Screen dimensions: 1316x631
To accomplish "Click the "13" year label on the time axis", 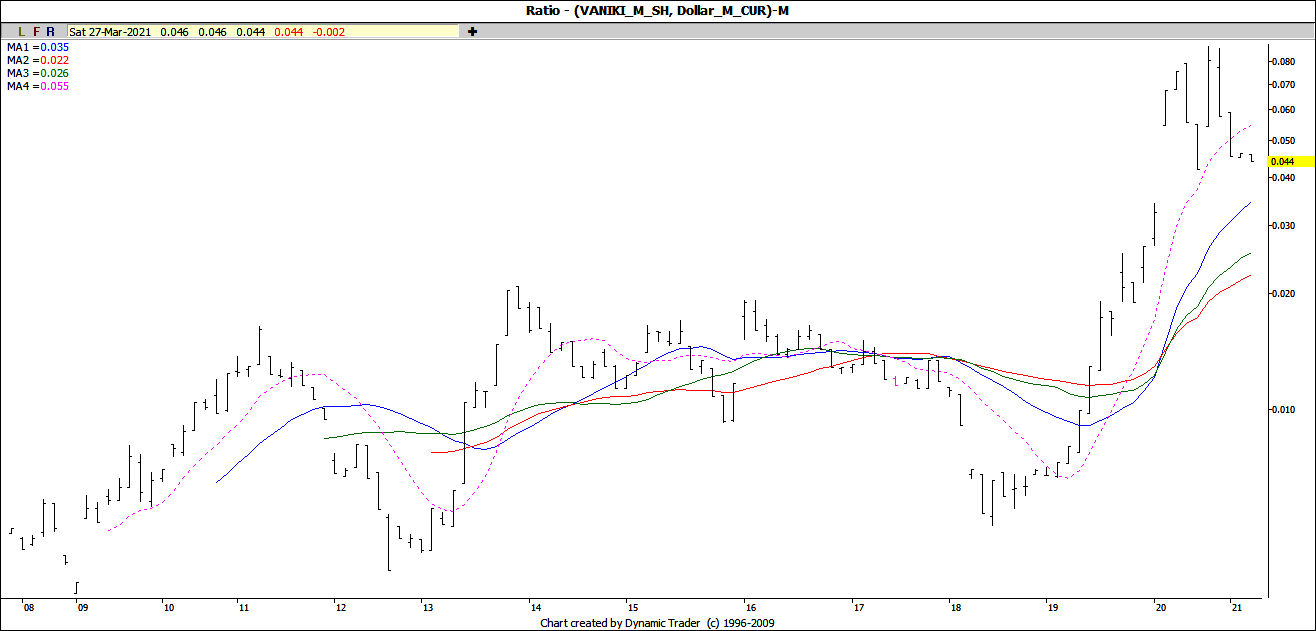I will (x=428, y=608).
